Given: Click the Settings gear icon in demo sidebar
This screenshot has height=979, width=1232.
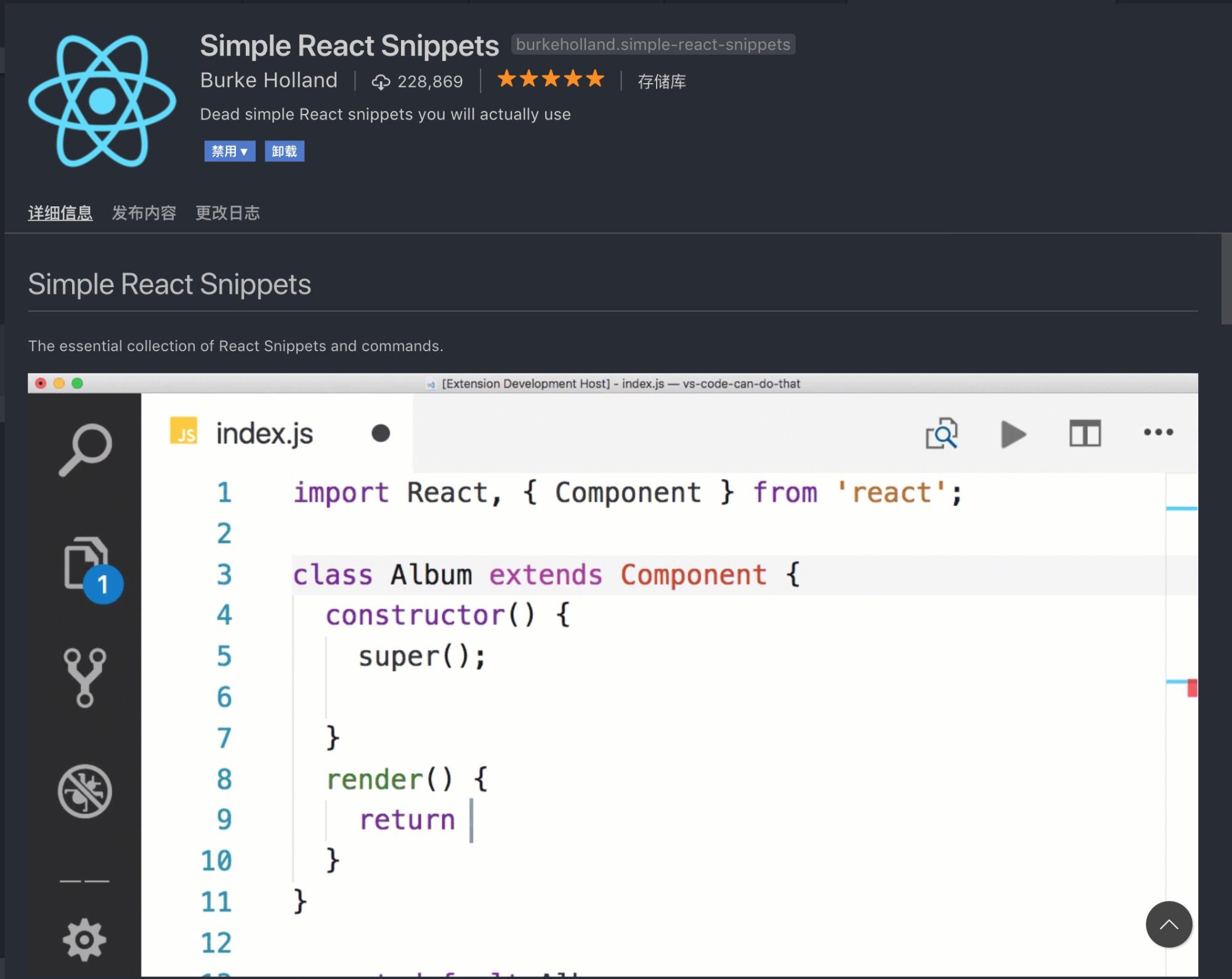Looking at the screenshot, I should point(84,940).
